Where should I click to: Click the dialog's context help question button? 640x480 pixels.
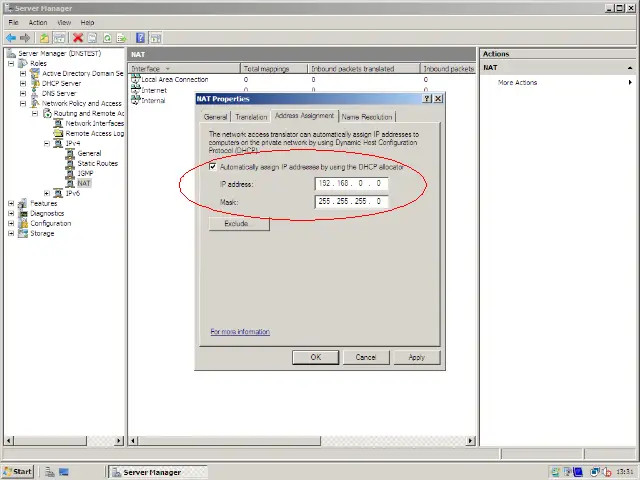click(427, 98)
